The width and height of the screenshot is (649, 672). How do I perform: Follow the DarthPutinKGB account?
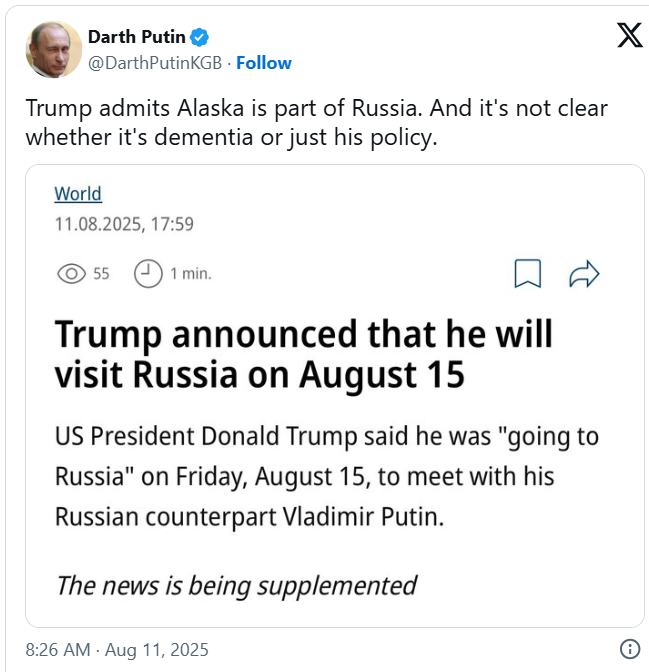[263, 62]
